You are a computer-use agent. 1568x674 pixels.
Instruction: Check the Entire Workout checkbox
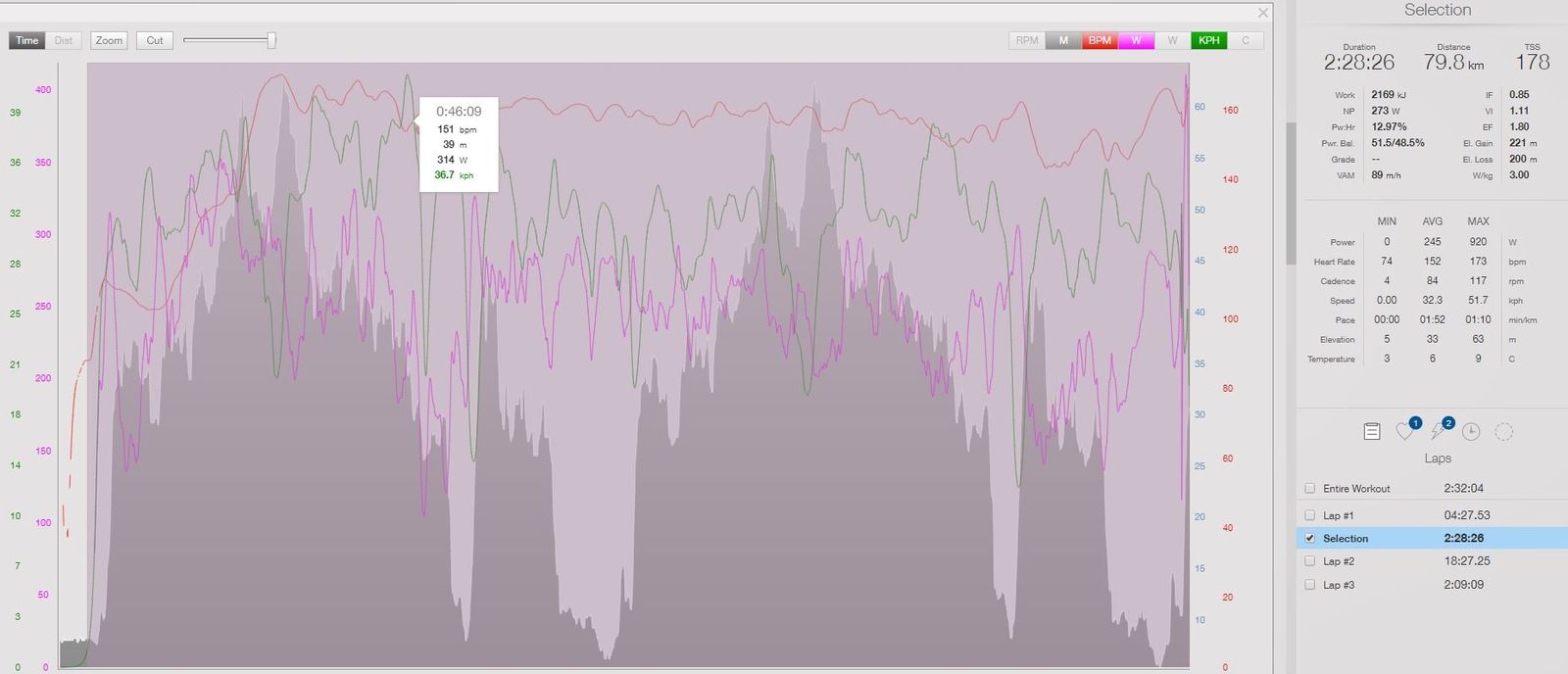click(x=1310, y=488)
